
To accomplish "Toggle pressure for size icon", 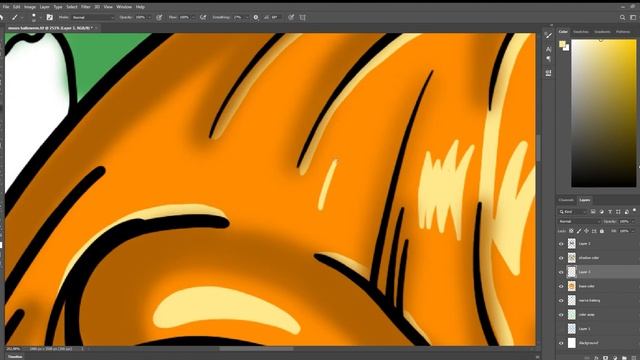I will [291, 18].
